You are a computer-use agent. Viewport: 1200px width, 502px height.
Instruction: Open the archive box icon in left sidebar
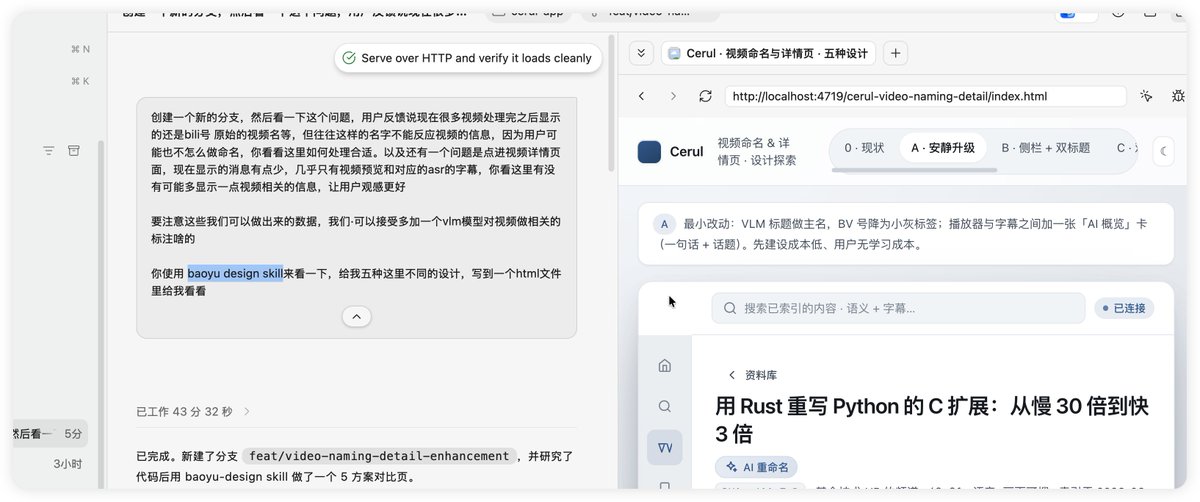click(73, 151)
